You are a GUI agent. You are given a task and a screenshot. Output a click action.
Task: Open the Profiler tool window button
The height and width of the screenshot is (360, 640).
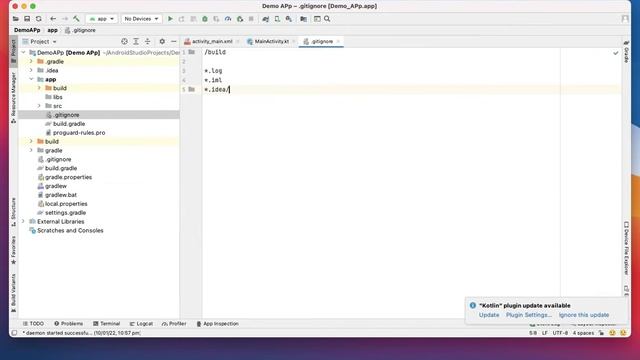pyautogui.click(x=174, y=324)
